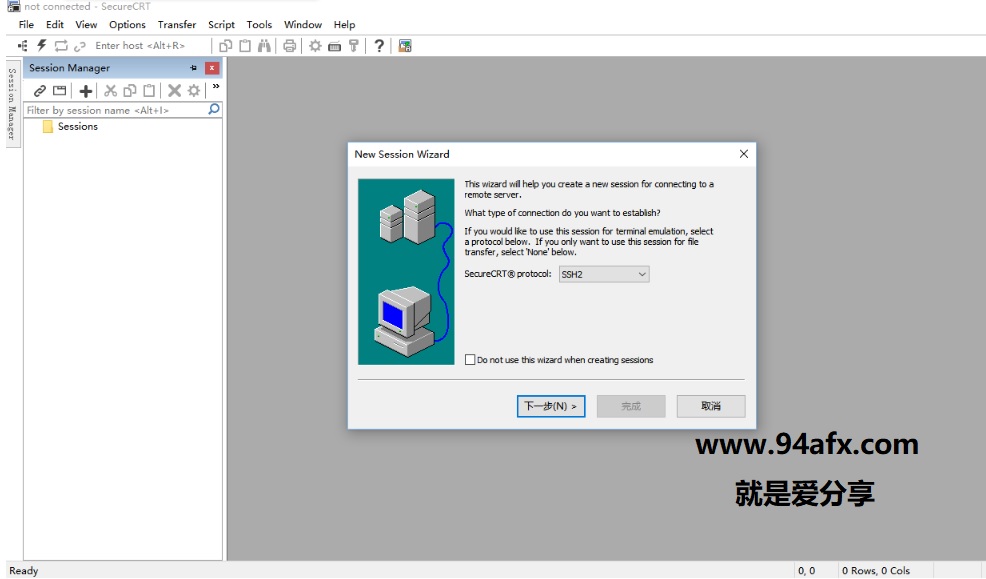Open the Transfer menu
This screenshot has width=986, height=579.
click(x=177, y=25)
